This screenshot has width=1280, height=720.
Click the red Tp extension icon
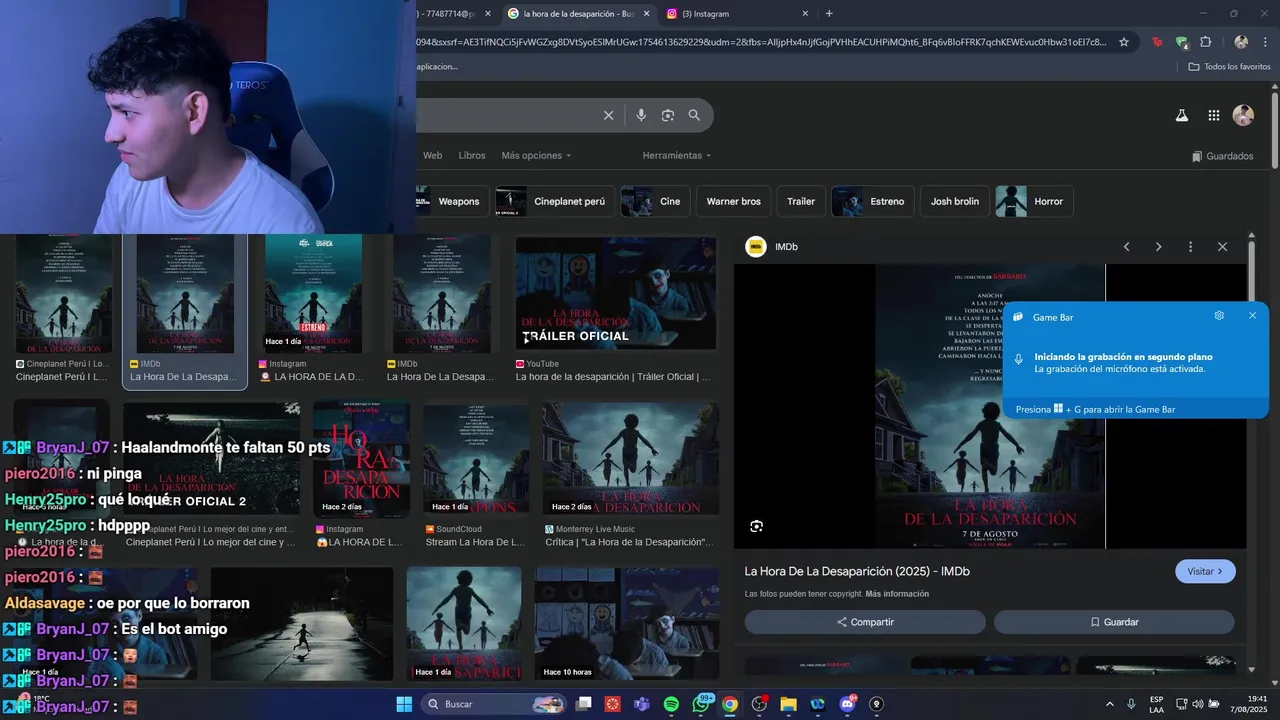pyautogui.click(x=1157, y=42)
